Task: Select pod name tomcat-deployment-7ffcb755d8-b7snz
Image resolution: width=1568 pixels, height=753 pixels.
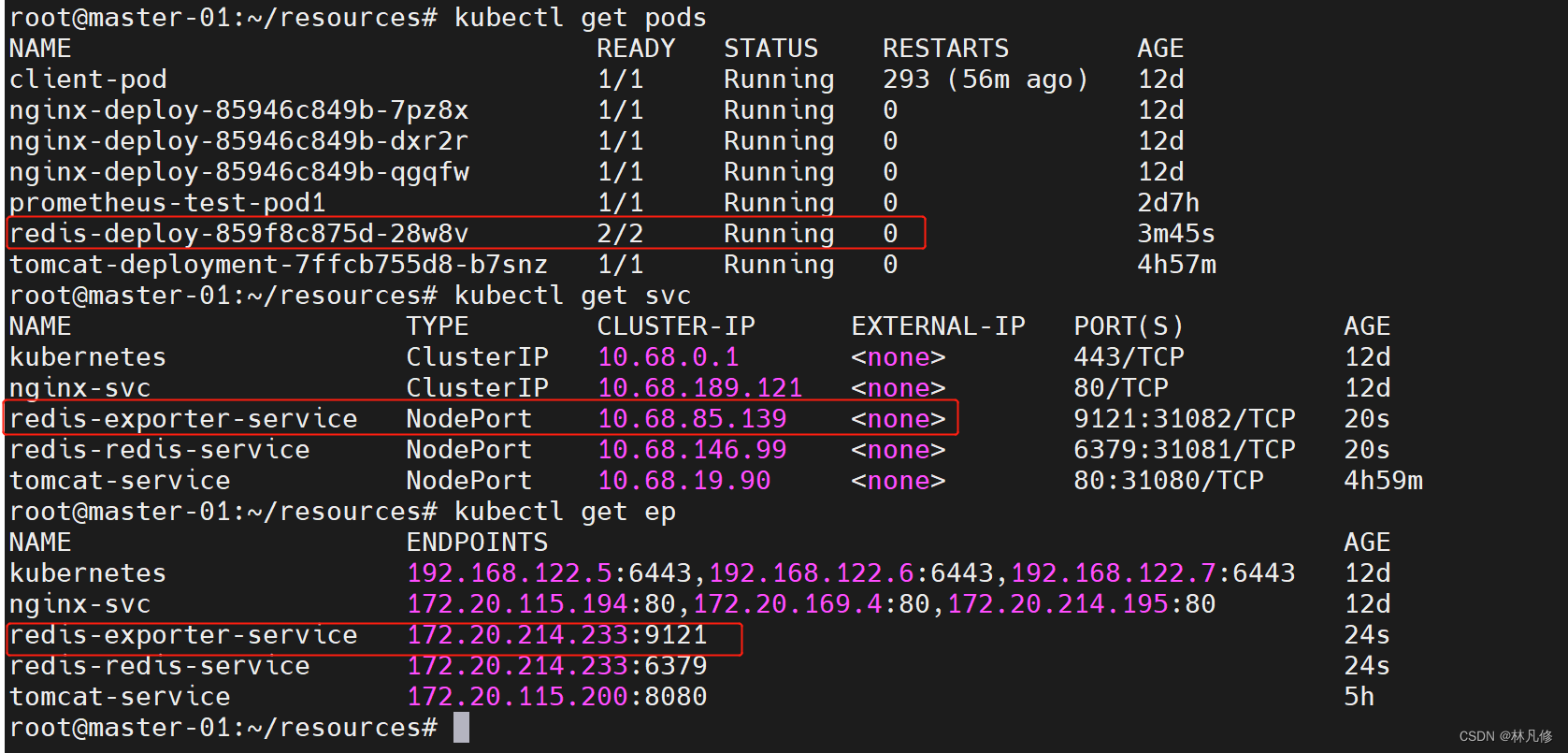Action: click(x=278, y=265)
